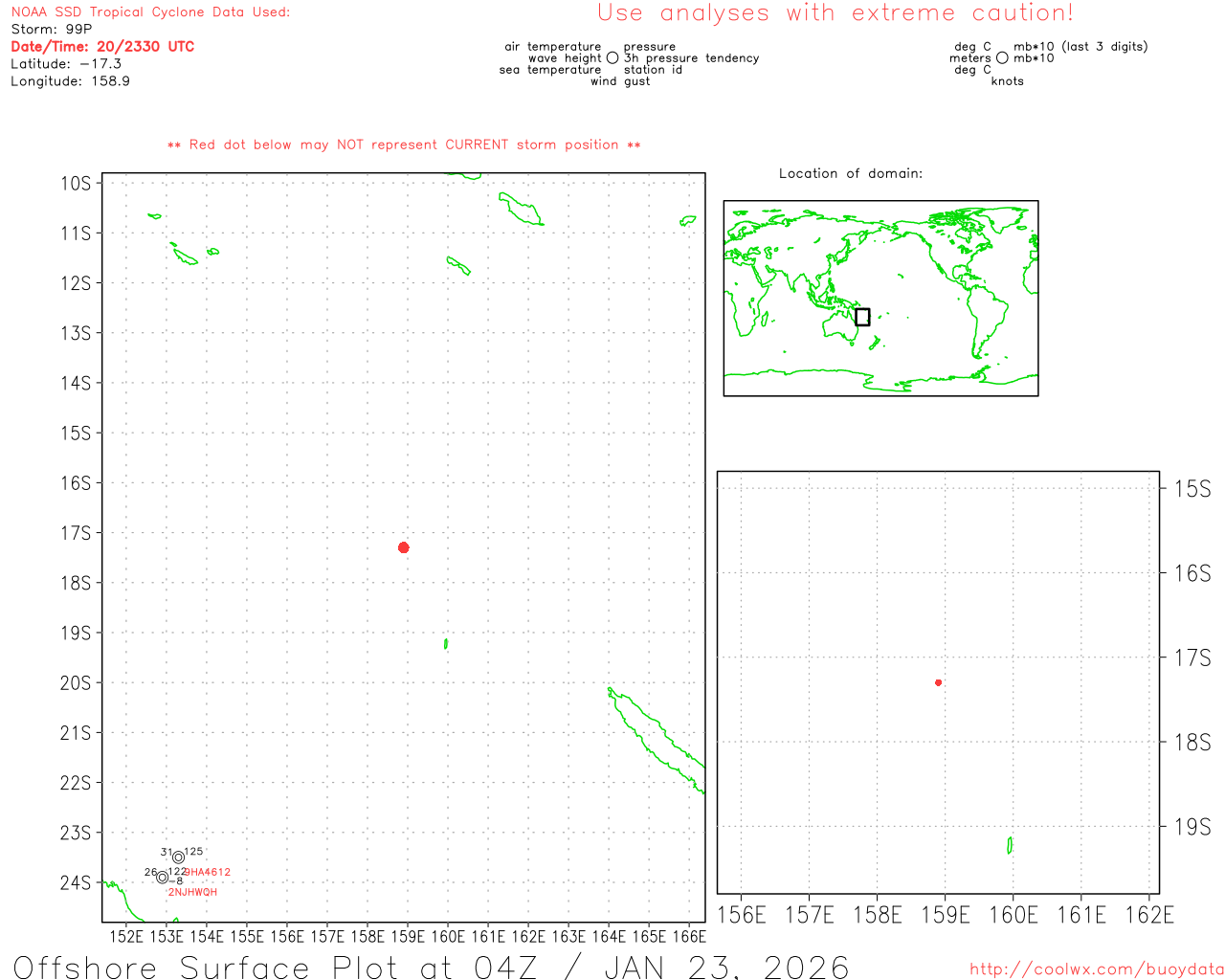
Task: Click 'meters' in the units legend
Action: (x=970, y=58)
